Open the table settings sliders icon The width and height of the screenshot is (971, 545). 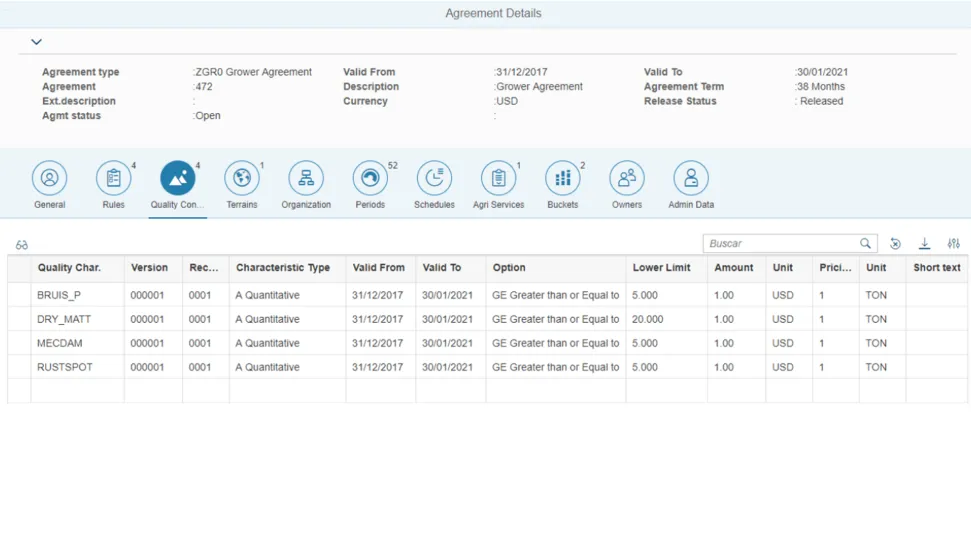(954, 244)
